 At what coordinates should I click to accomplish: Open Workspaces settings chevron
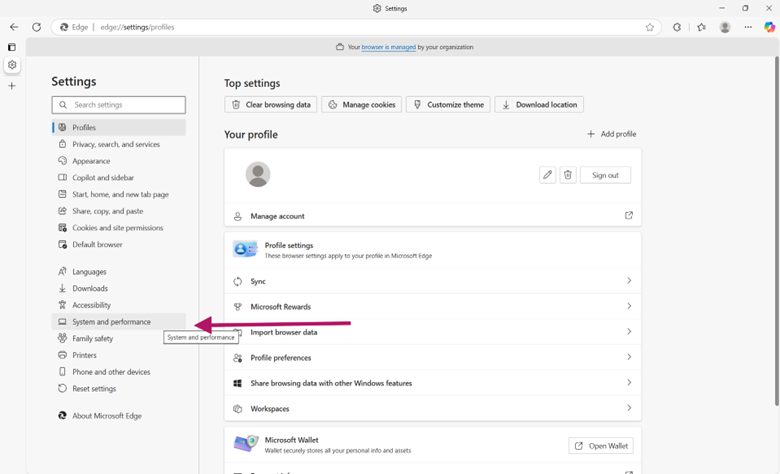pos(629,408)
